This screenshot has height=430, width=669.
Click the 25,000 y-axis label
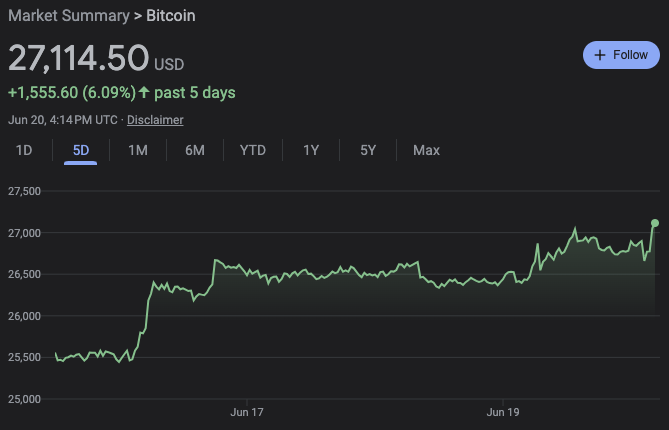pyautogui.click(x=24, y=399)
